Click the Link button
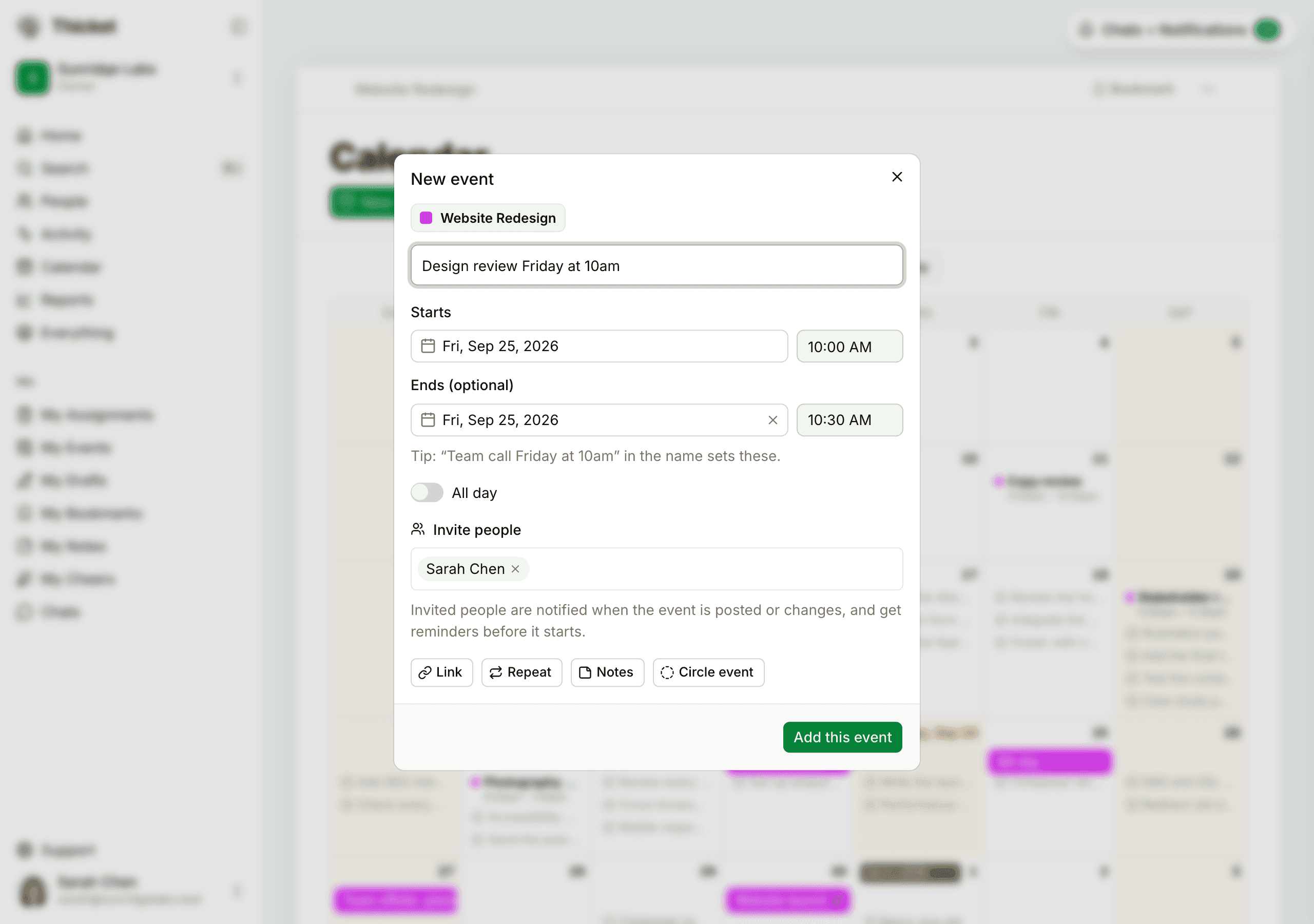 tap(441, 672)
